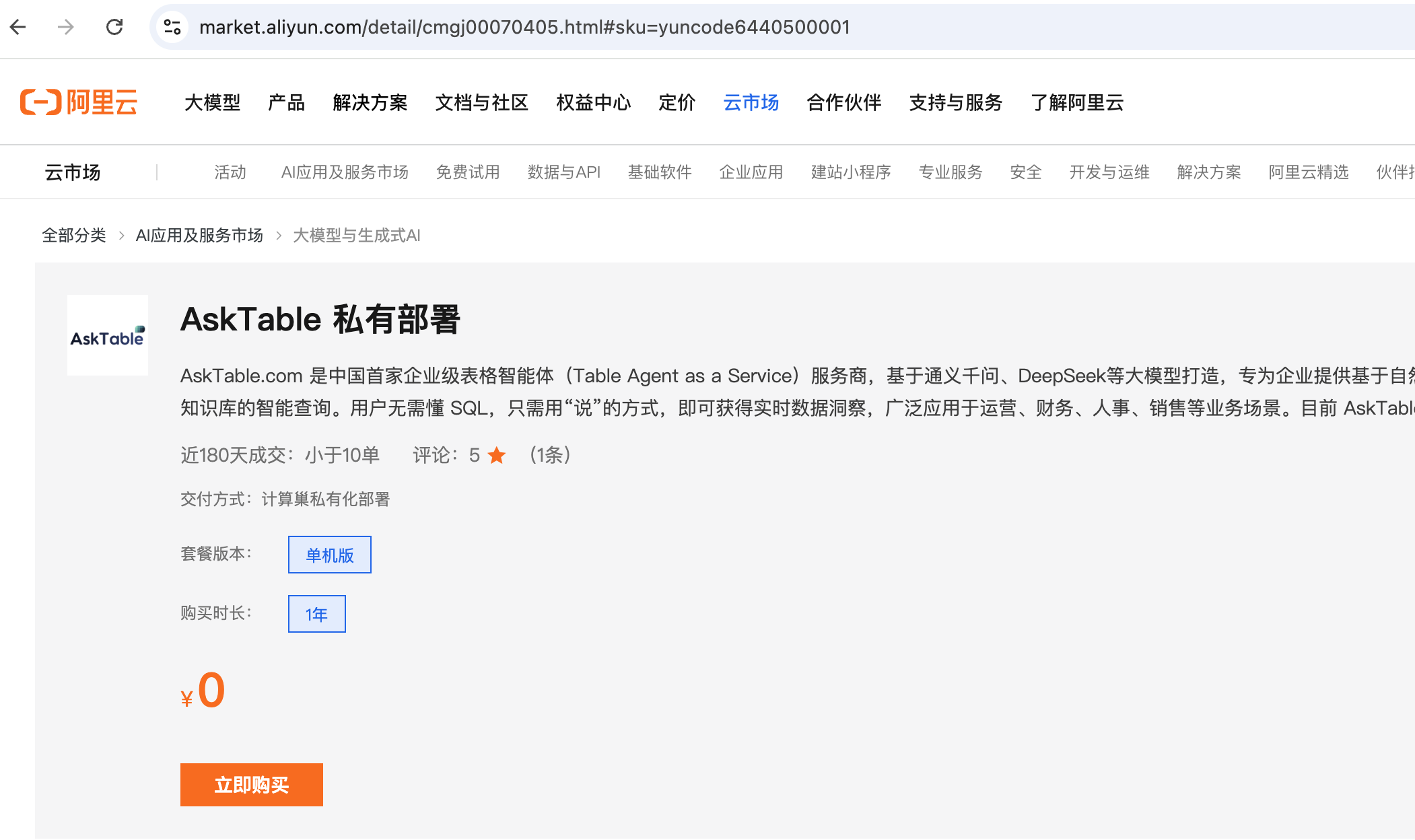1415x840 pixels.
Task: Open 全部分类 breadcrumb link
Action: [74, 236]
